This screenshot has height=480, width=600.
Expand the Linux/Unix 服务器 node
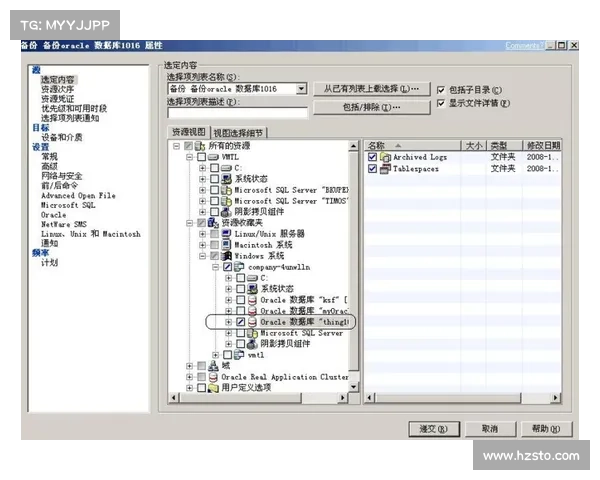click(x=202, y=233)
